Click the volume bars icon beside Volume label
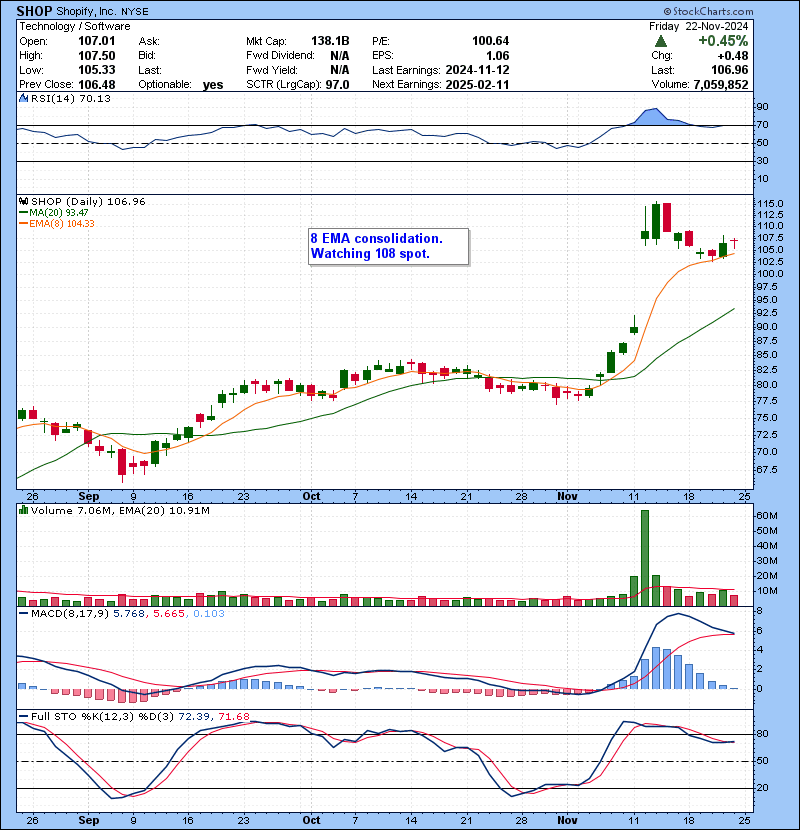 [x=23, y=510]
